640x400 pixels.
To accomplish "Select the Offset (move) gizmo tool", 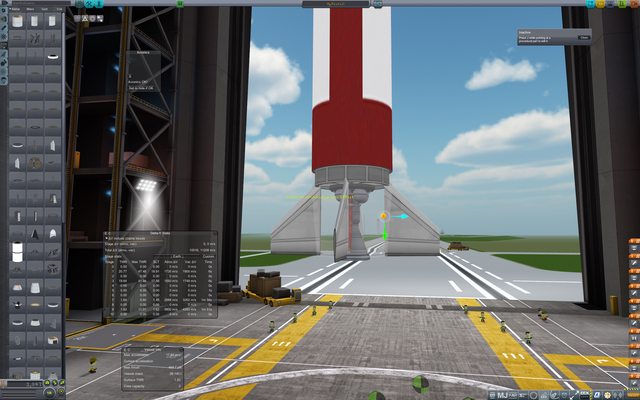I will pyautogui.click(x=84, y=18).
